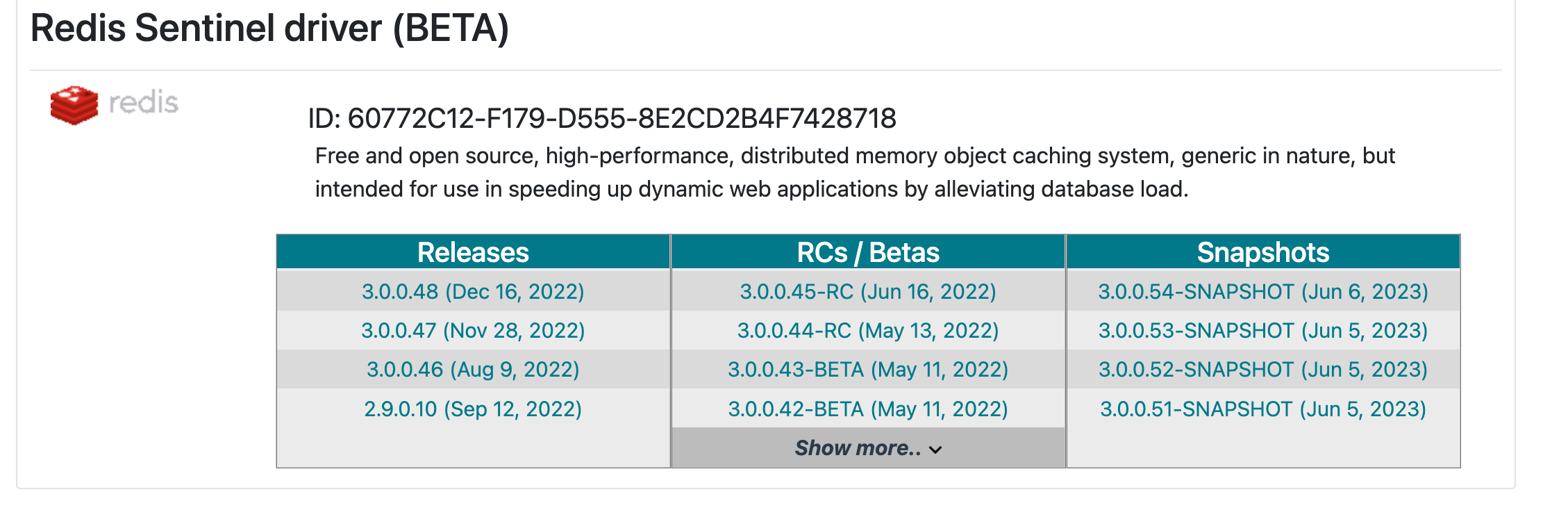Click the Snapshots column header
Image resolution: width=1568 pixels, height=517 pixels.
[1263, 252]
